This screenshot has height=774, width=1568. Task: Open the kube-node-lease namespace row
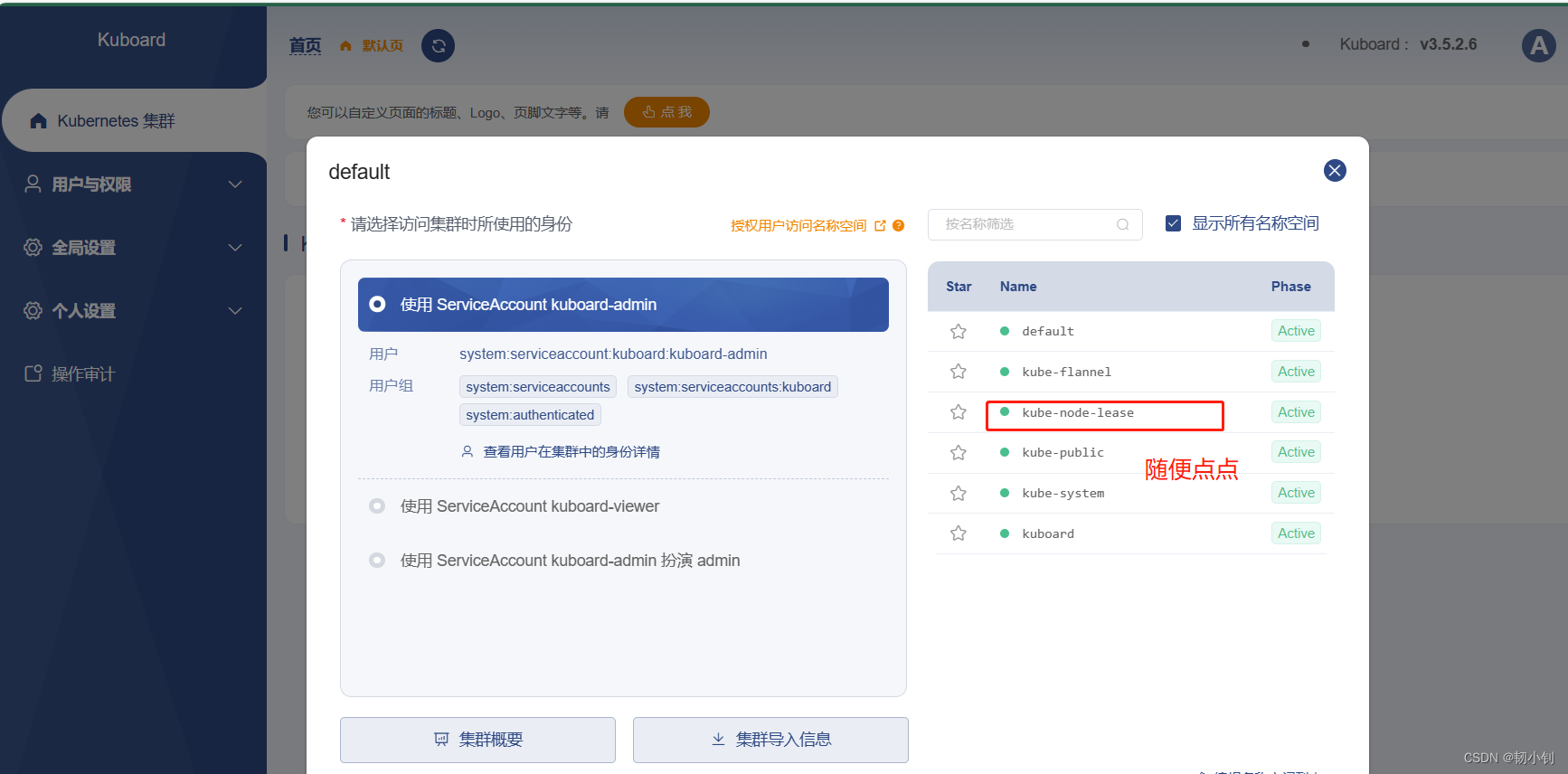click(x=1131, y=412)
